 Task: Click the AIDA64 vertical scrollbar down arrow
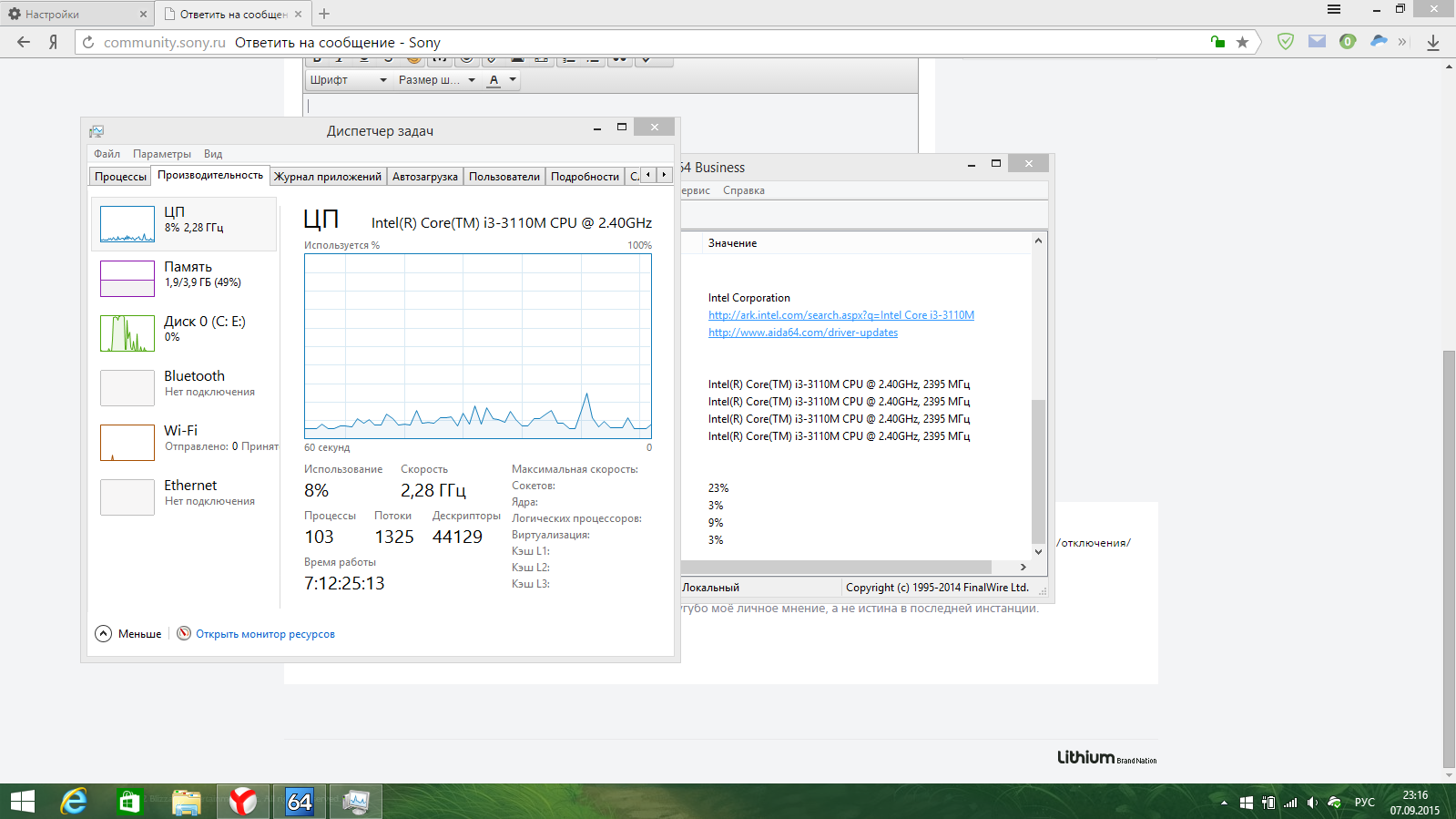[x=1038, y=552]
